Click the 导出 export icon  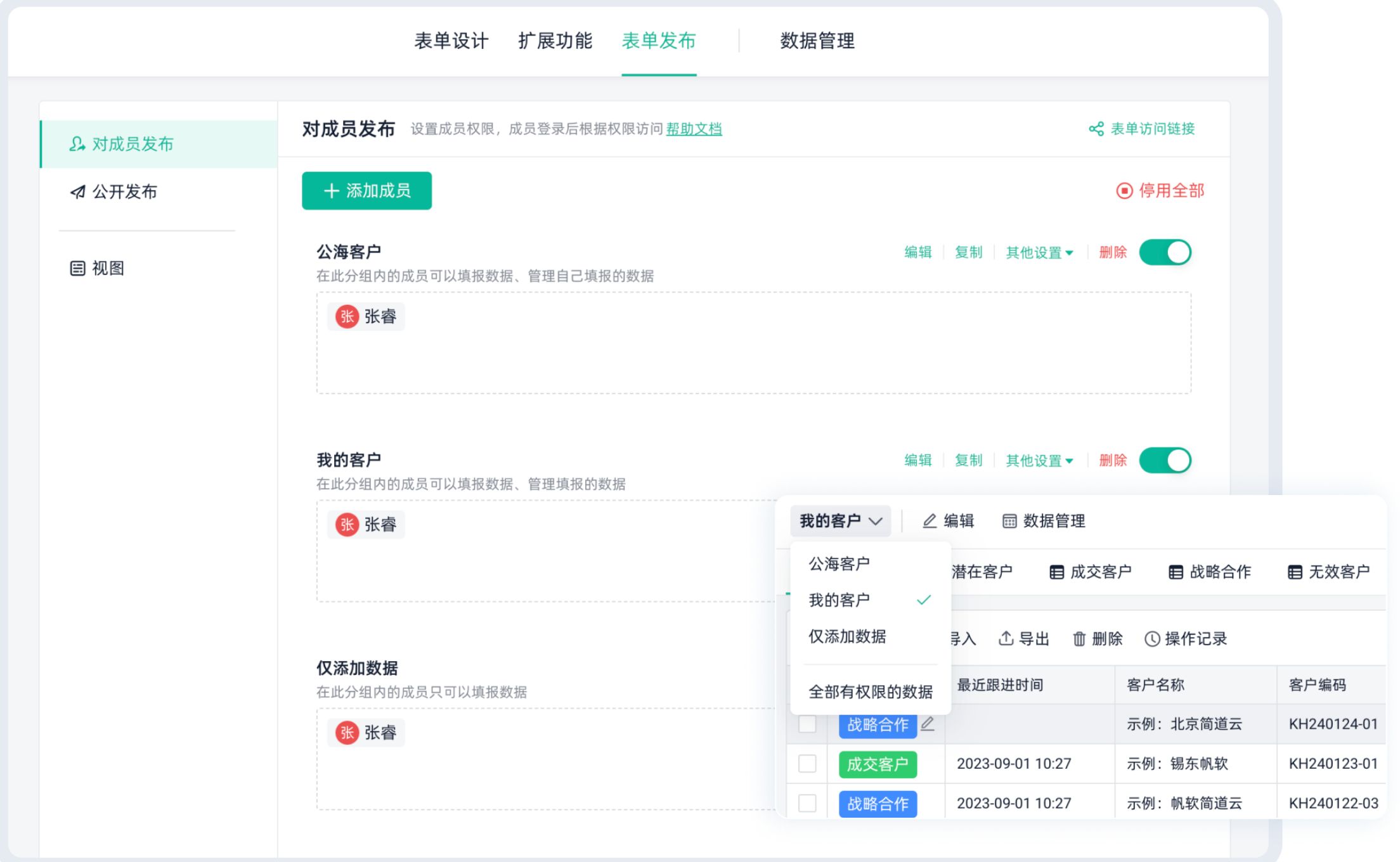(1006, 638)
